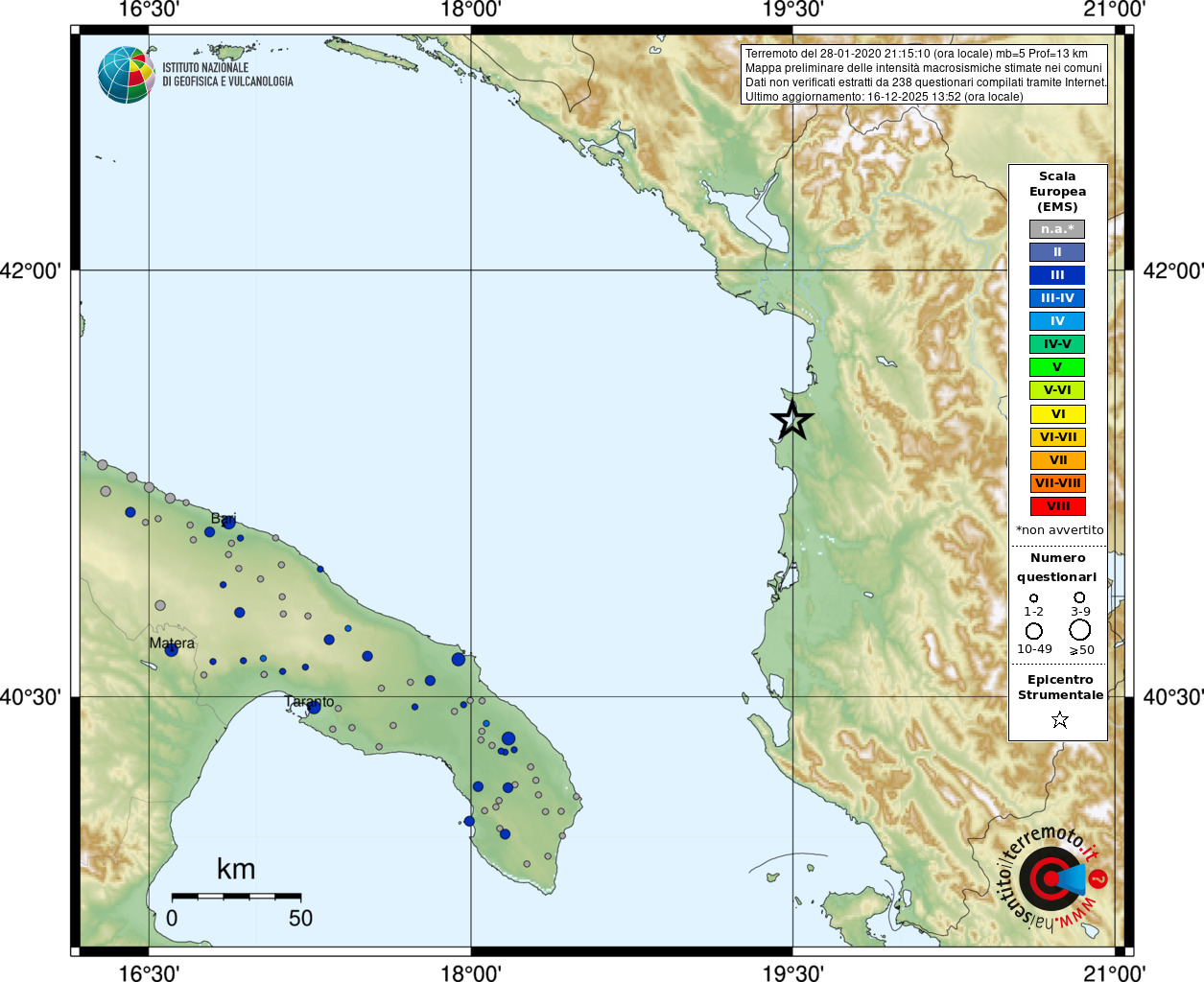This screenshot has height=982, width=1204.
Task: Click the 'Dati non verificati' line
Action: [926, 82]
